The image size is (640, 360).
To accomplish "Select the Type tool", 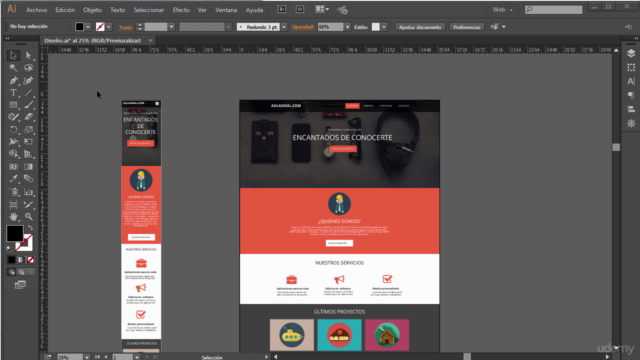I will coord(13,93).
